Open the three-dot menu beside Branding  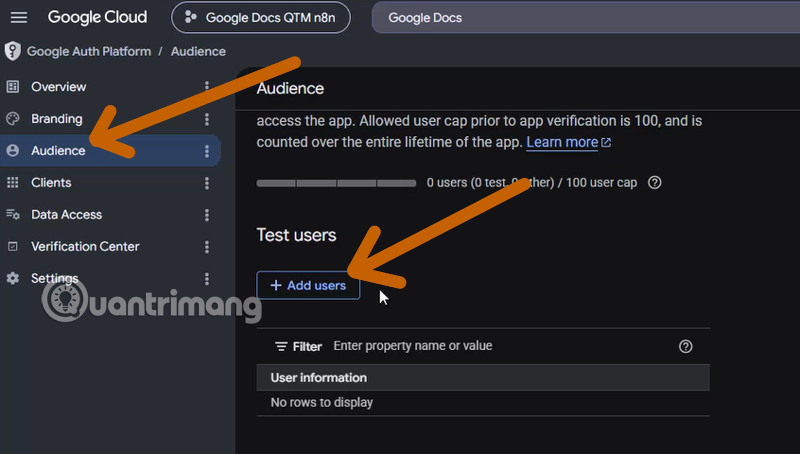coord(207,119)
